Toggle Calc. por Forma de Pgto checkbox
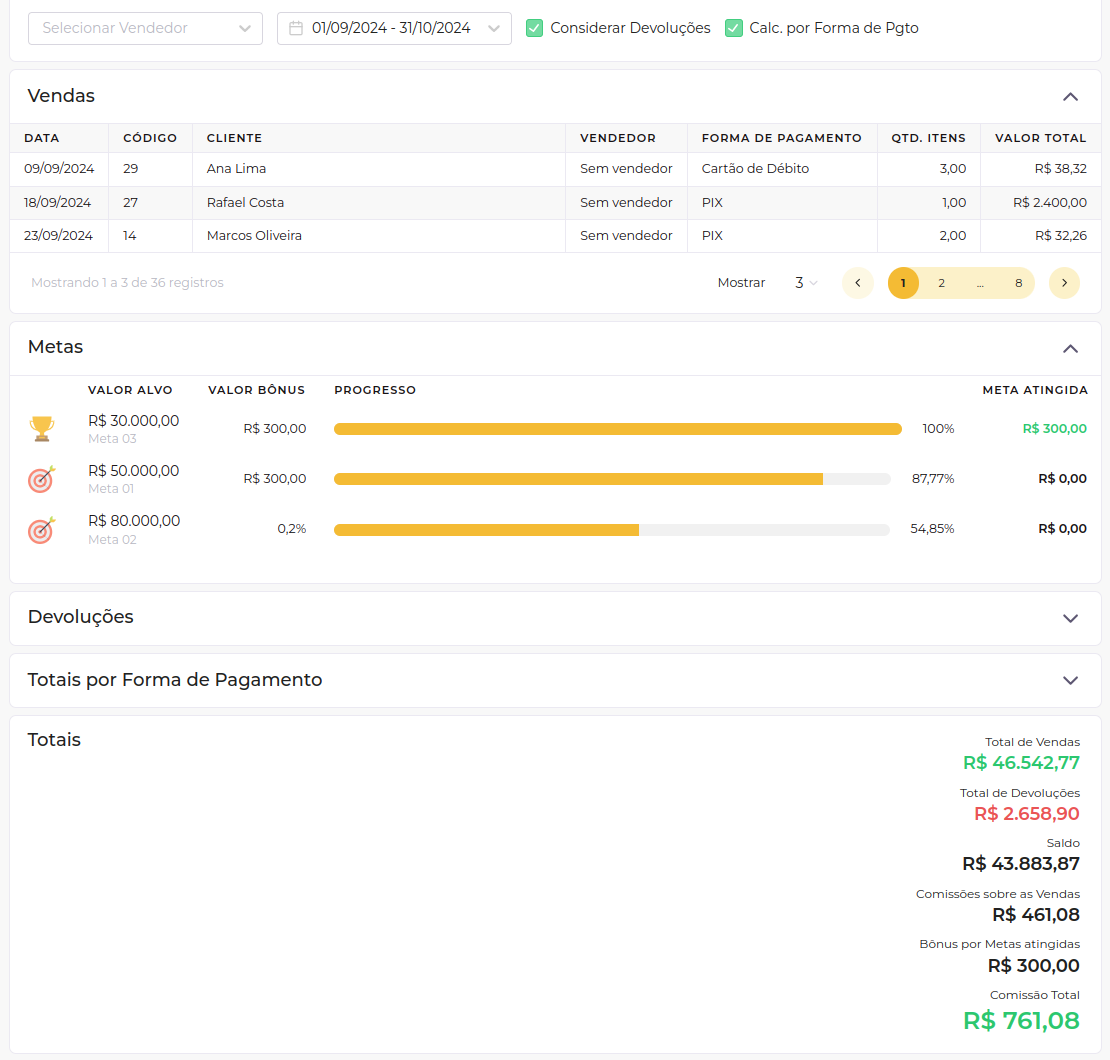The width and height of the screenshot is (1110, 1060). (734, 28)
